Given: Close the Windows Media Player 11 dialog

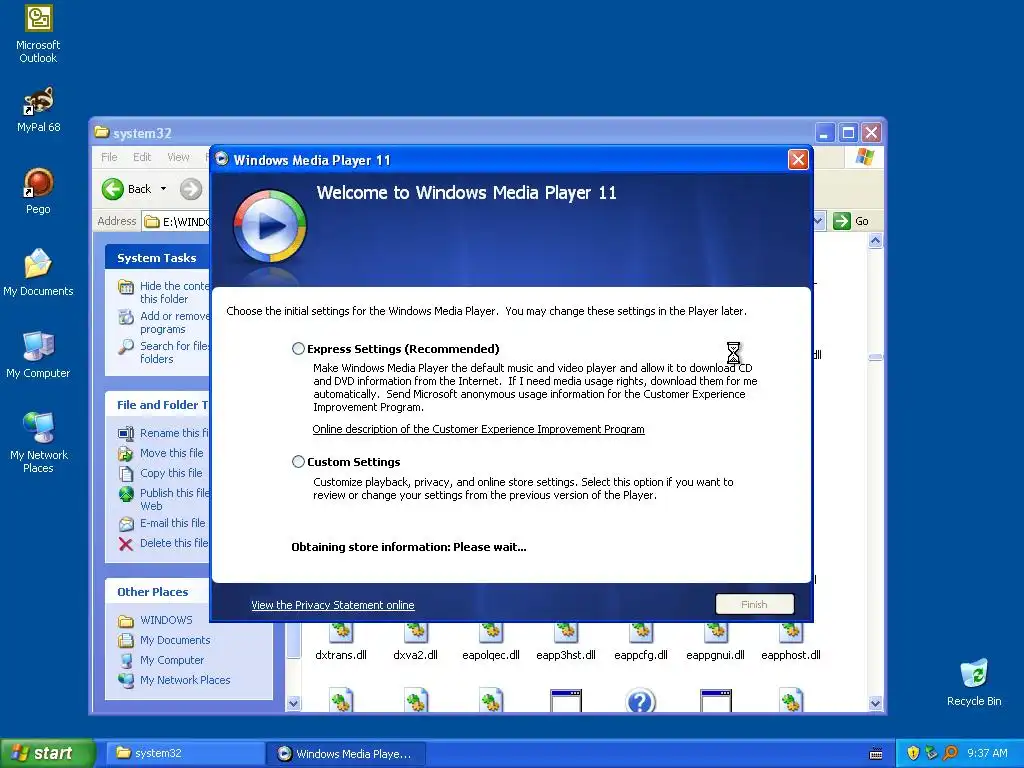Looking at the screenshot, I should coord(798,159).
